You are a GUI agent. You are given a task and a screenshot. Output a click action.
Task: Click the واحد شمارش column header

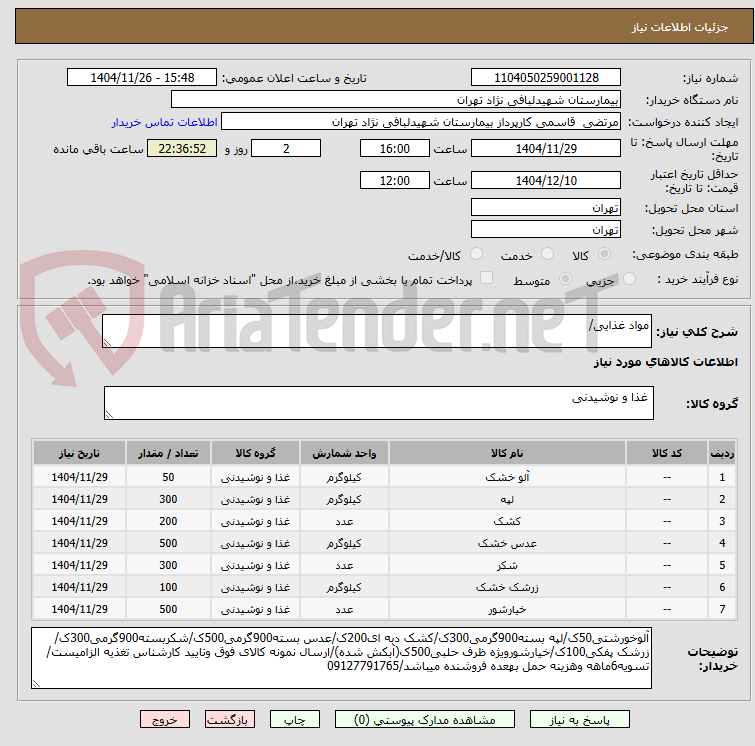(344, 453)
